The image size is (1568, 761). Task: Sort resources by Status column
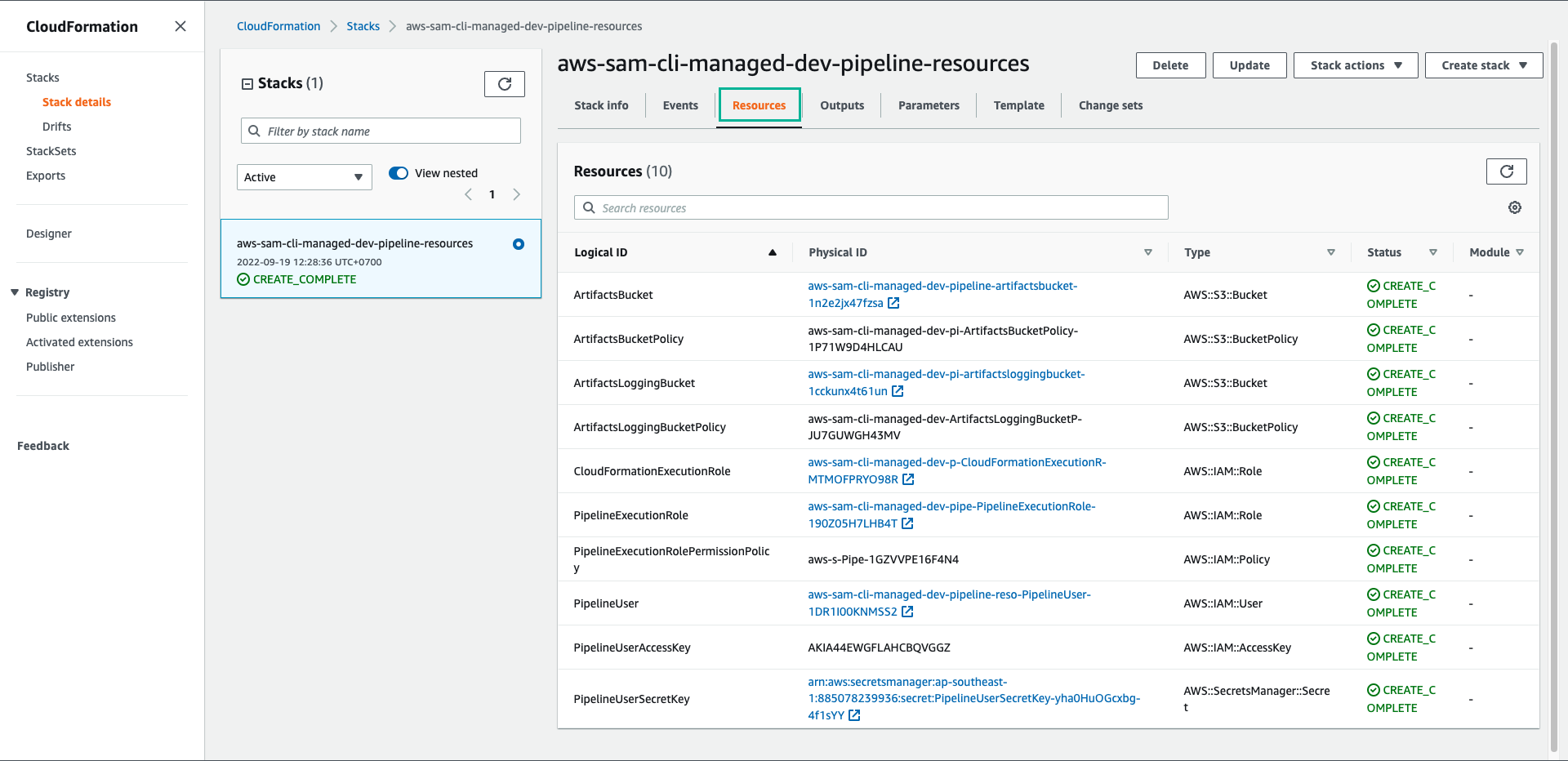(x=1433, y=252)
